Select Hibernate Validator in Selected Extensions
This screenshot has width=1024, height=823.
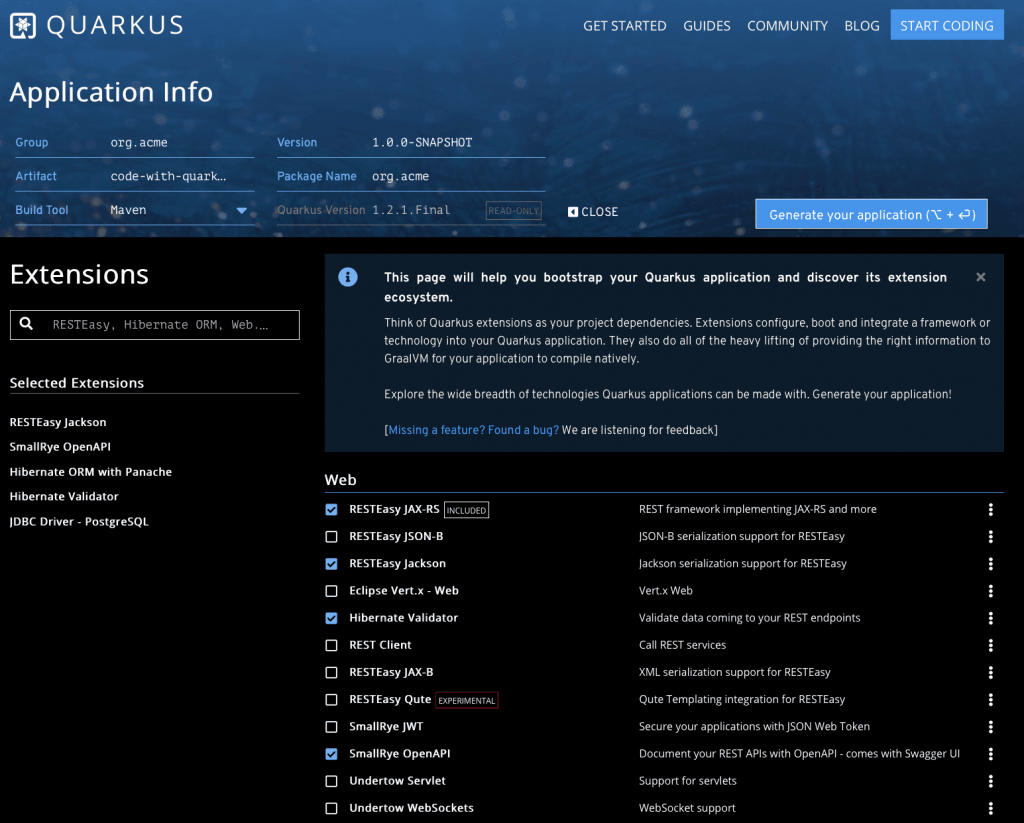[64, 496]
